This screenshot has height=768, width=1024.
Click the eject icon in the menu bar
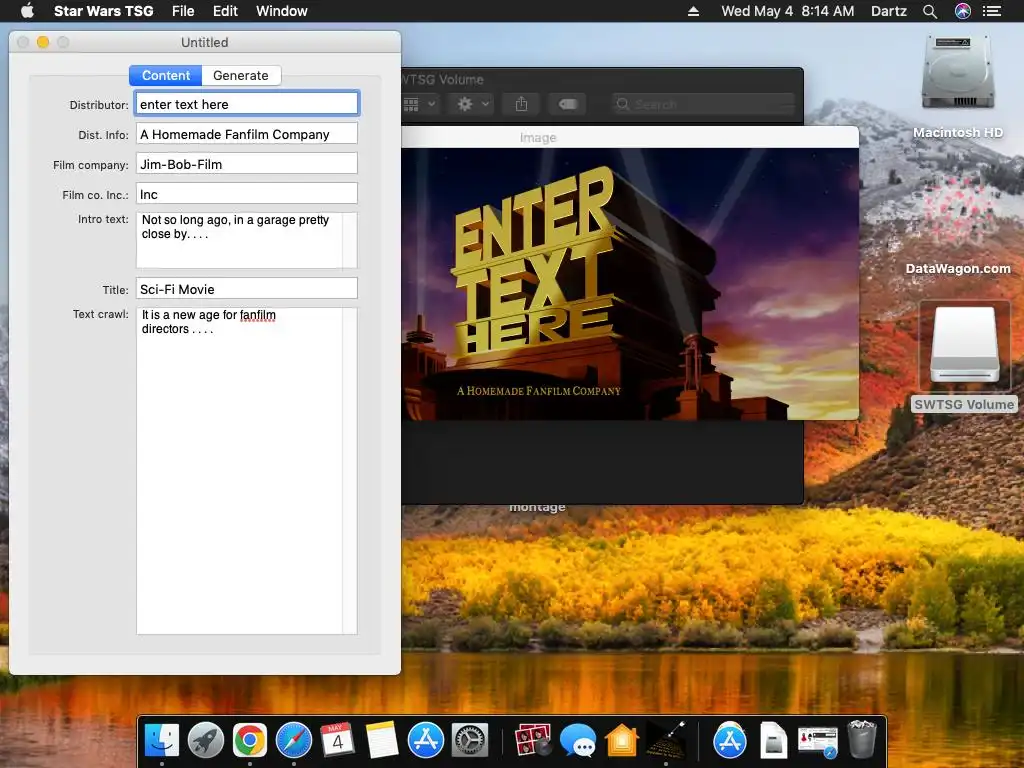point(694,11)
